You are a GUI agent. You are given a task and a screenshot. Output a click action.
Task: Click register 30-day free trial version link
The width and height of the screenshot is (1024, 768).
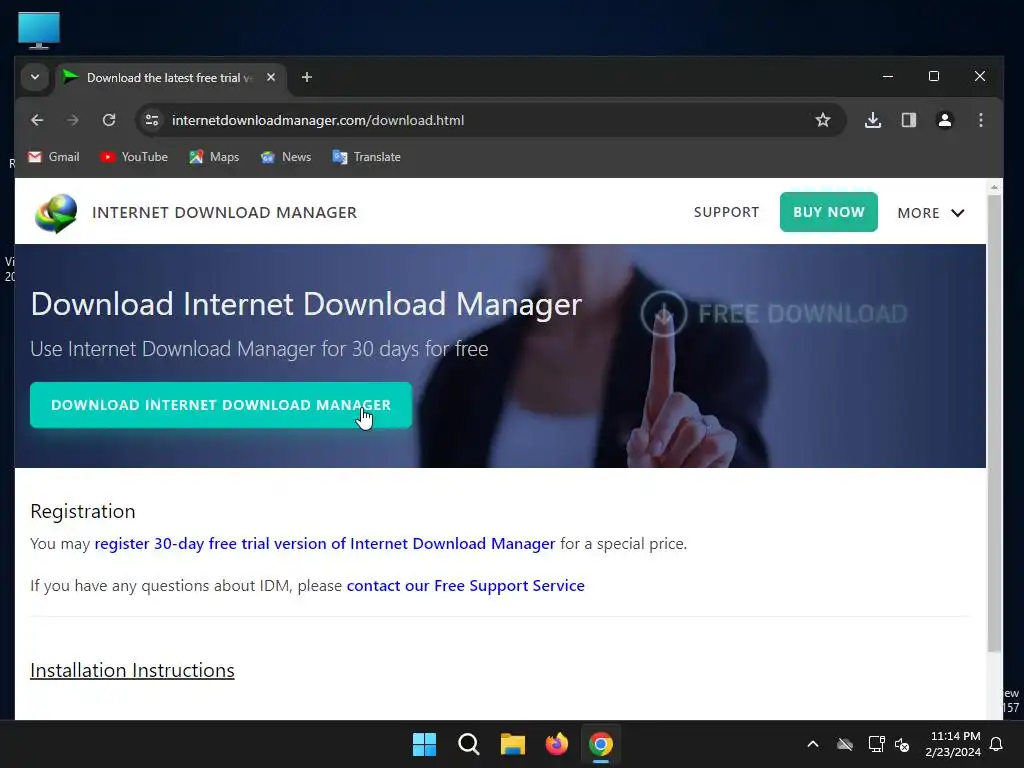click(x=325, y=543)
